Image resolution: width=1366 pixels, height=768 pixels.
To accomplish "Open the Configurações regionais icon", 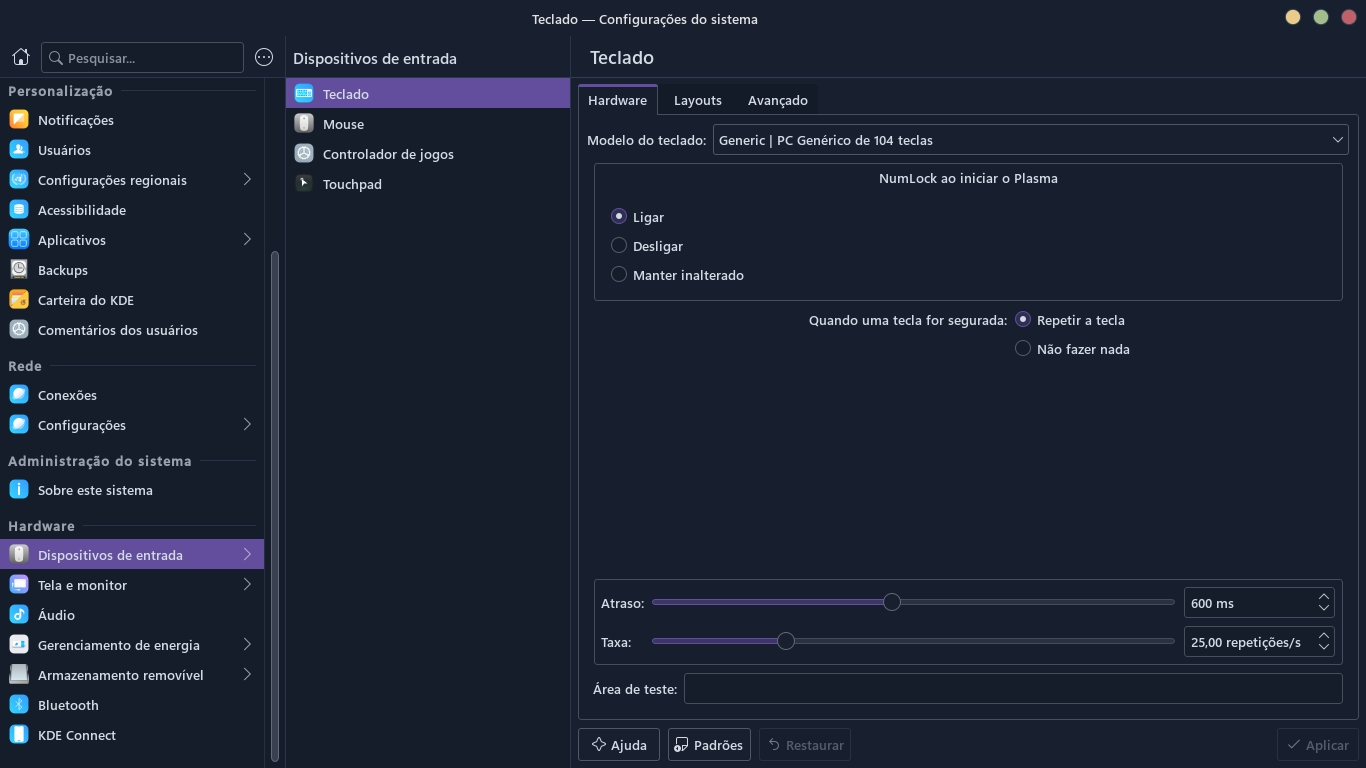I will coord(19,180).
